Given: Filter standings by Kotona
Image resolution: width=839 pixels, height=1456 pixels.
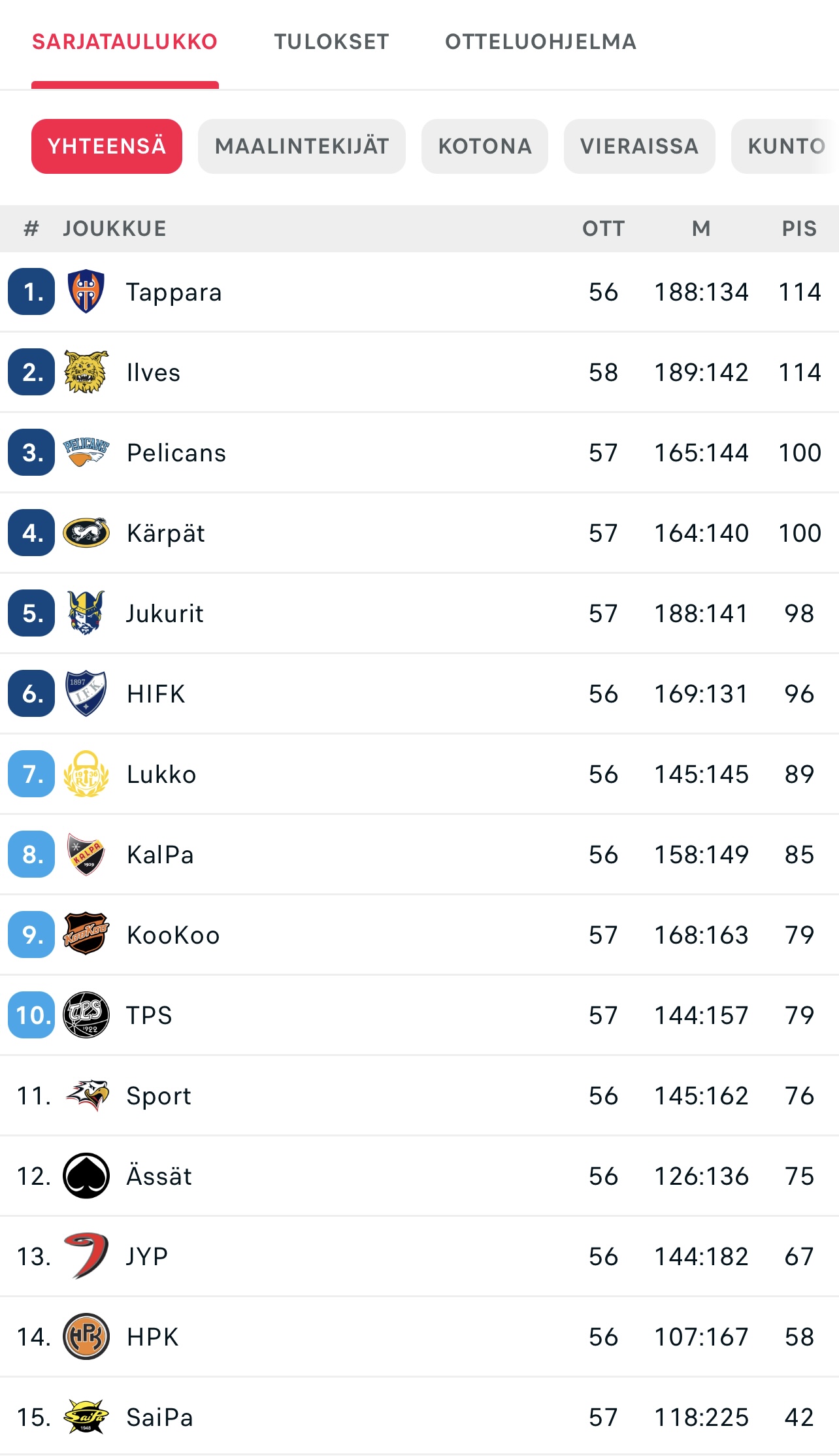Looking at the screenshot, I should point(485,146).
